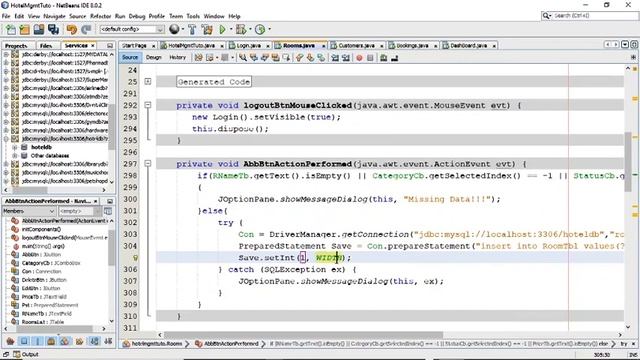640x360 pixels.
Task: Click the Source view button
Action: tap(130, 58)
